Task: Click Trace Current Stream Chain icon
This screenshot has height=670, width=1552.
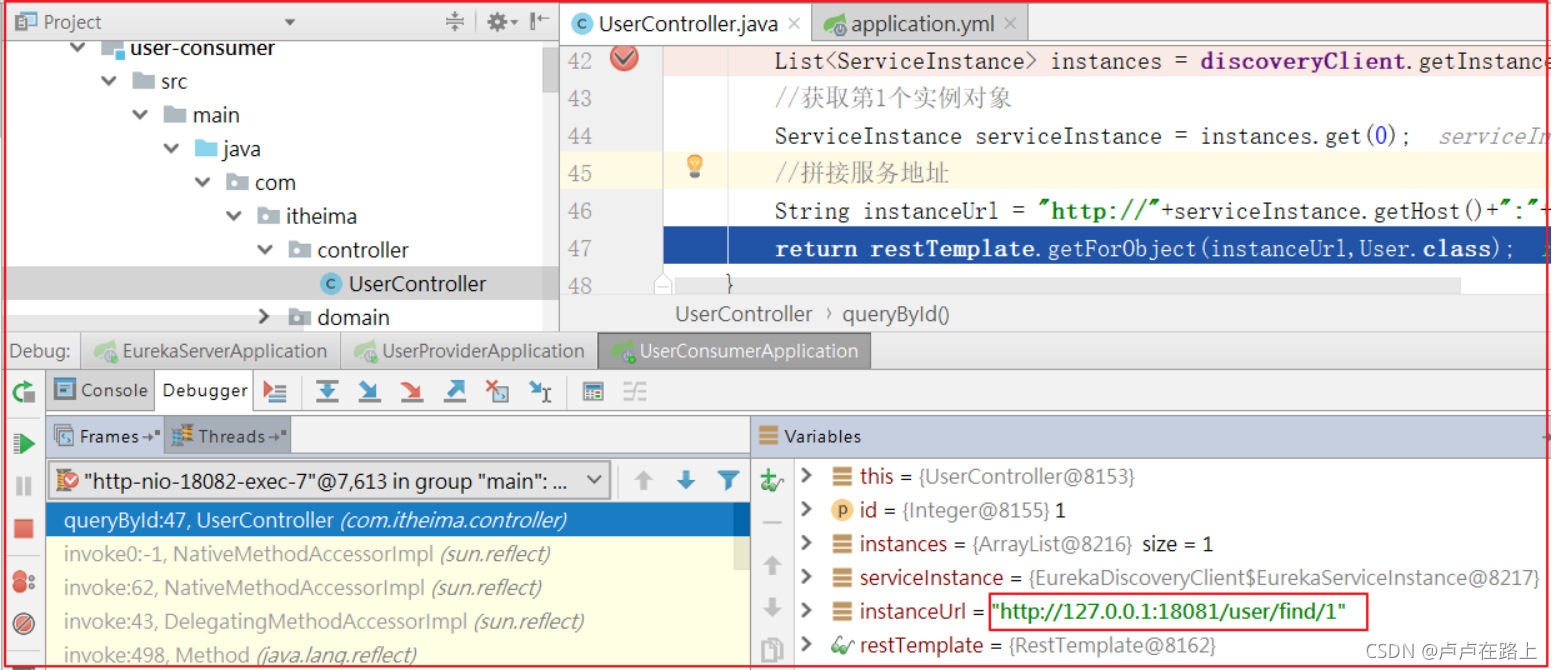Action: coord(635,391)
